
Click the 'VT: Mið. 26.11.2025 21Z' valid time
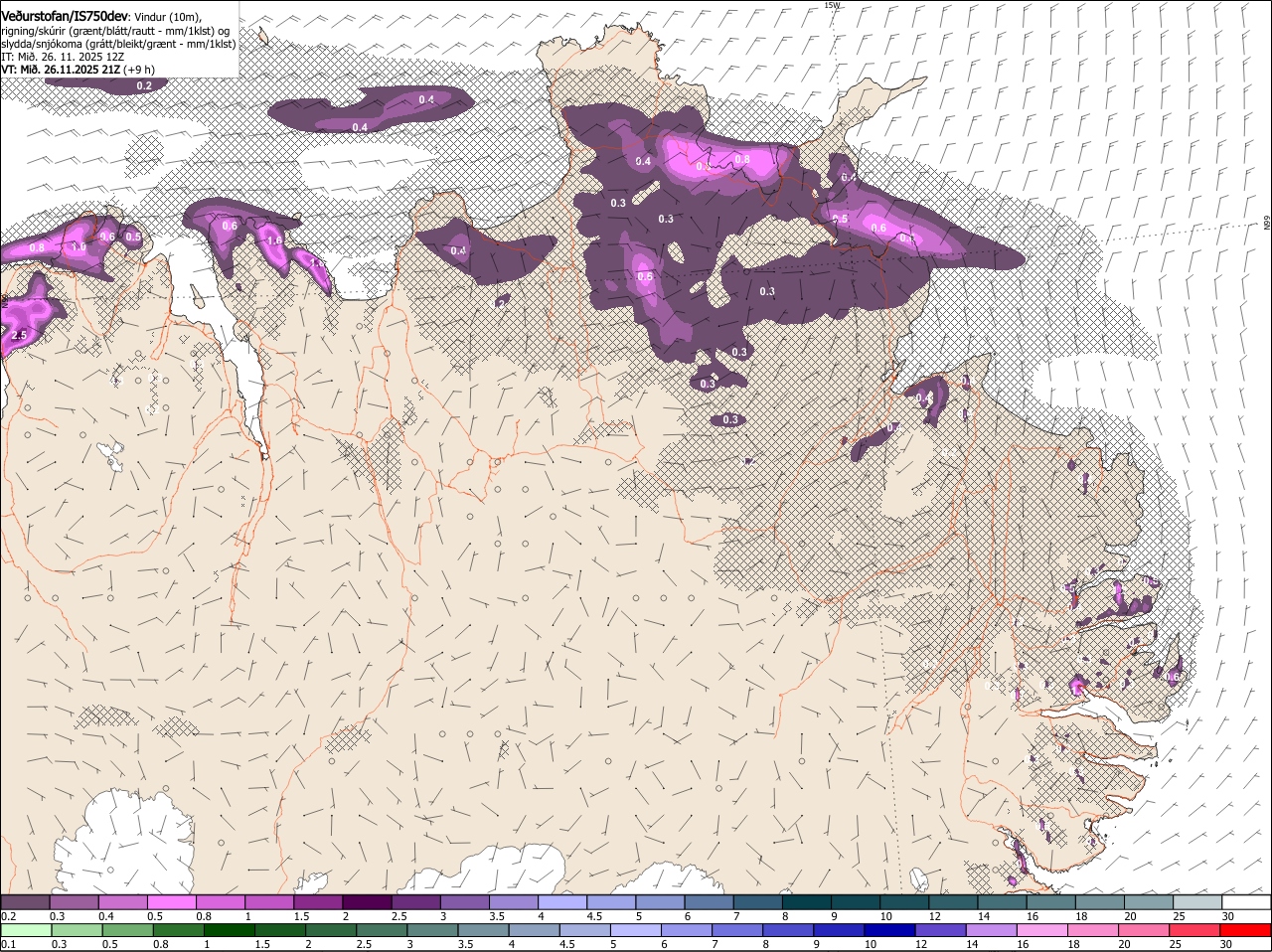(61, 71)
